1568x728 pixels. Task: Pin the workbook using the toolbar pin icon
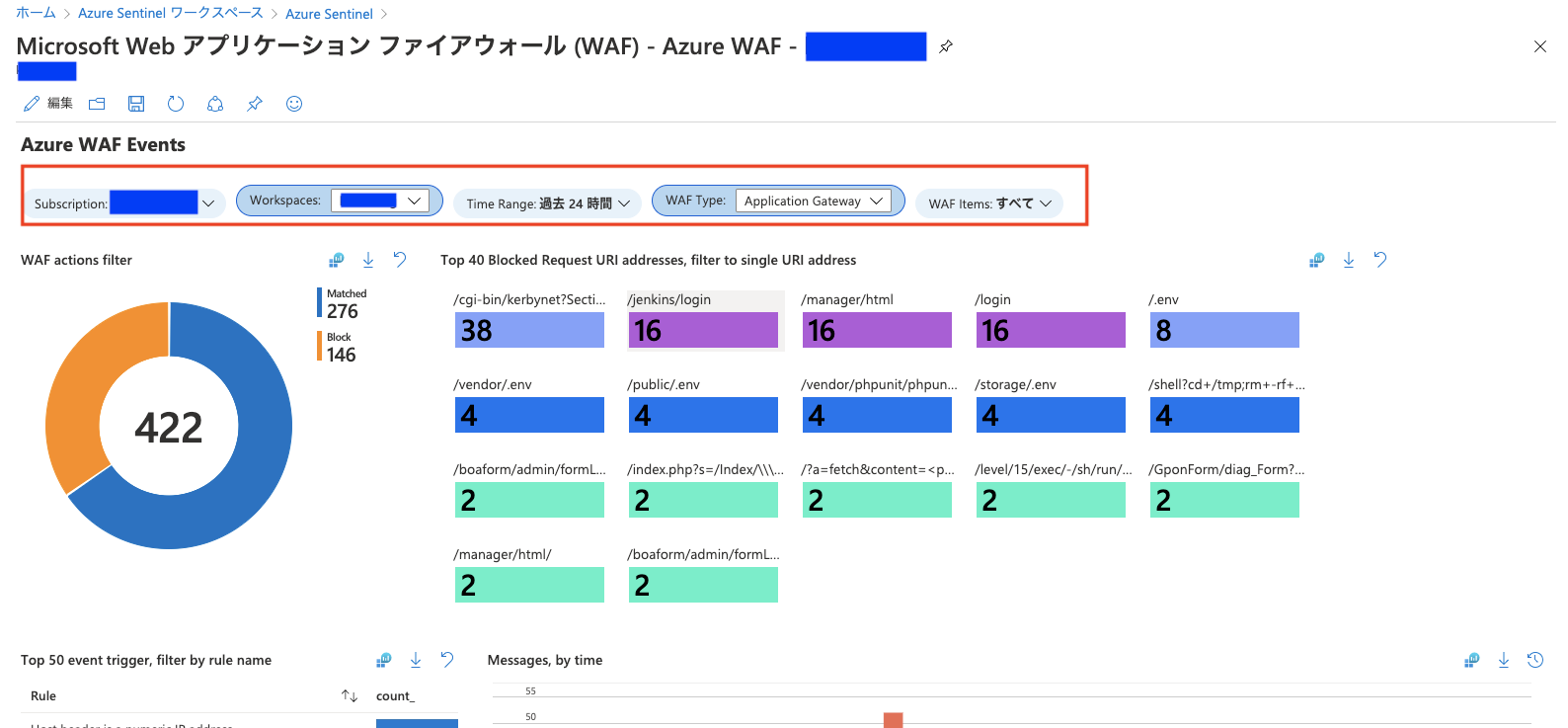pos(255,104)
